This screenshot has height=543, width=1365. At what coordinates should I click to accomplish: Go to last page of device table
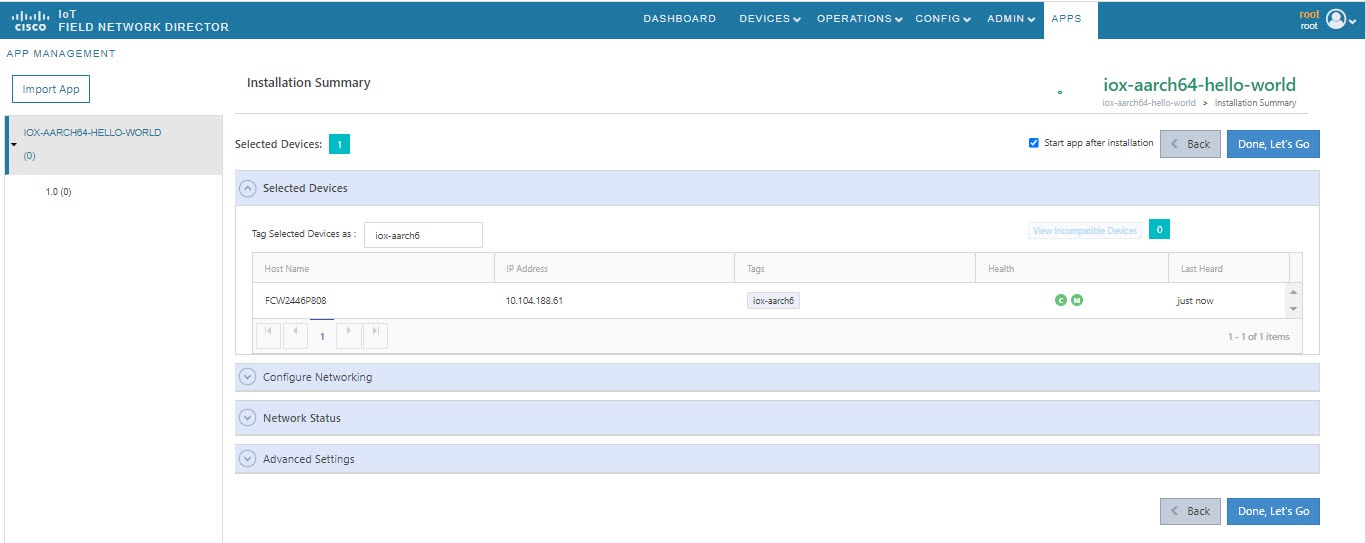pyautogui.click(x=375, y=335)
